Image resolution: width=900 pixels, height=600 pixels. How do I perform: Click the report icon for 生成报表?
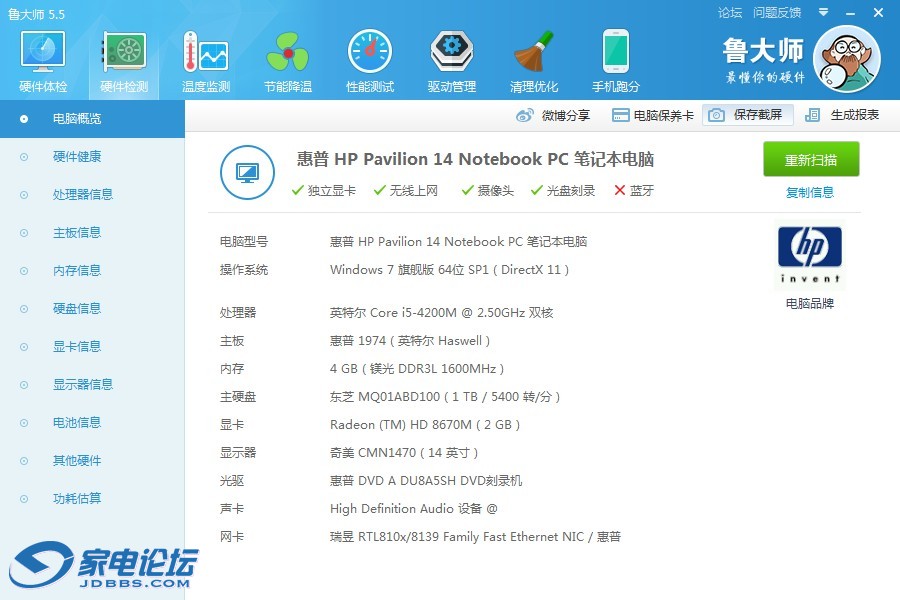click(x=812, y=115)
